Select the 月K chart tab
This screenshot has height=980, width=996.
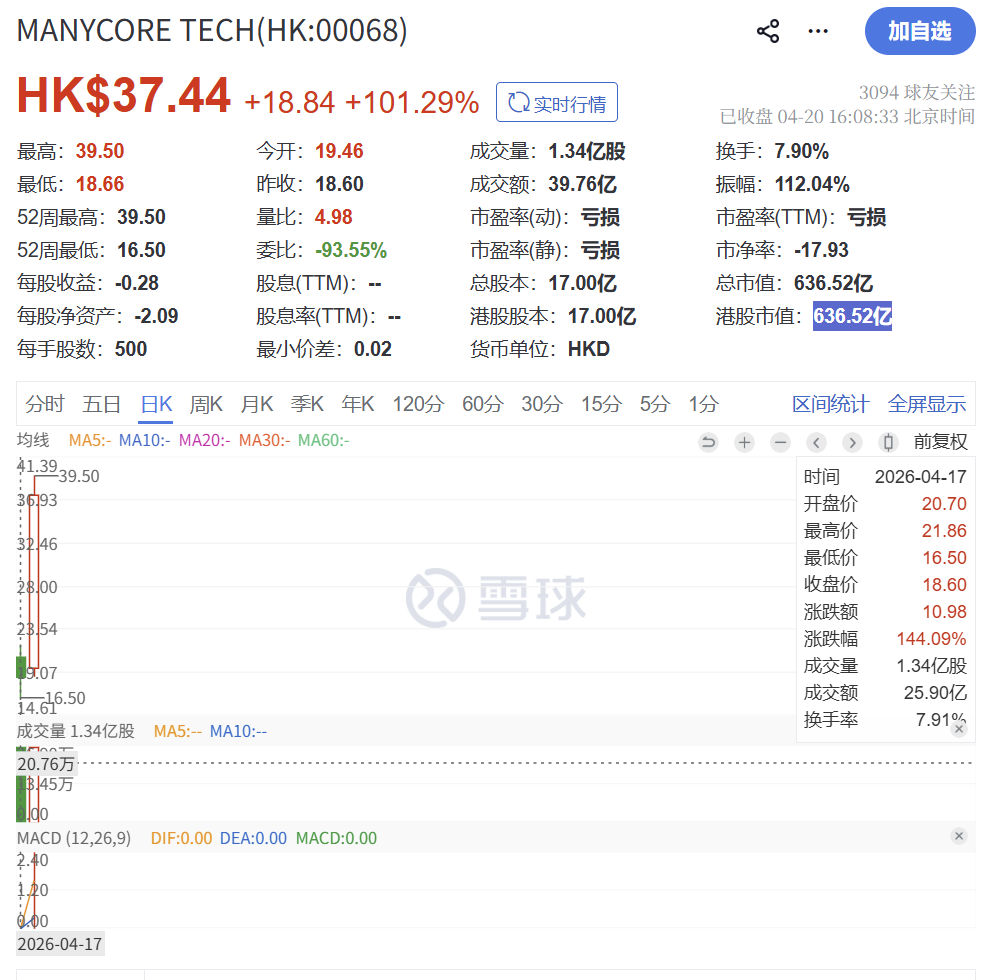[257, 404]
